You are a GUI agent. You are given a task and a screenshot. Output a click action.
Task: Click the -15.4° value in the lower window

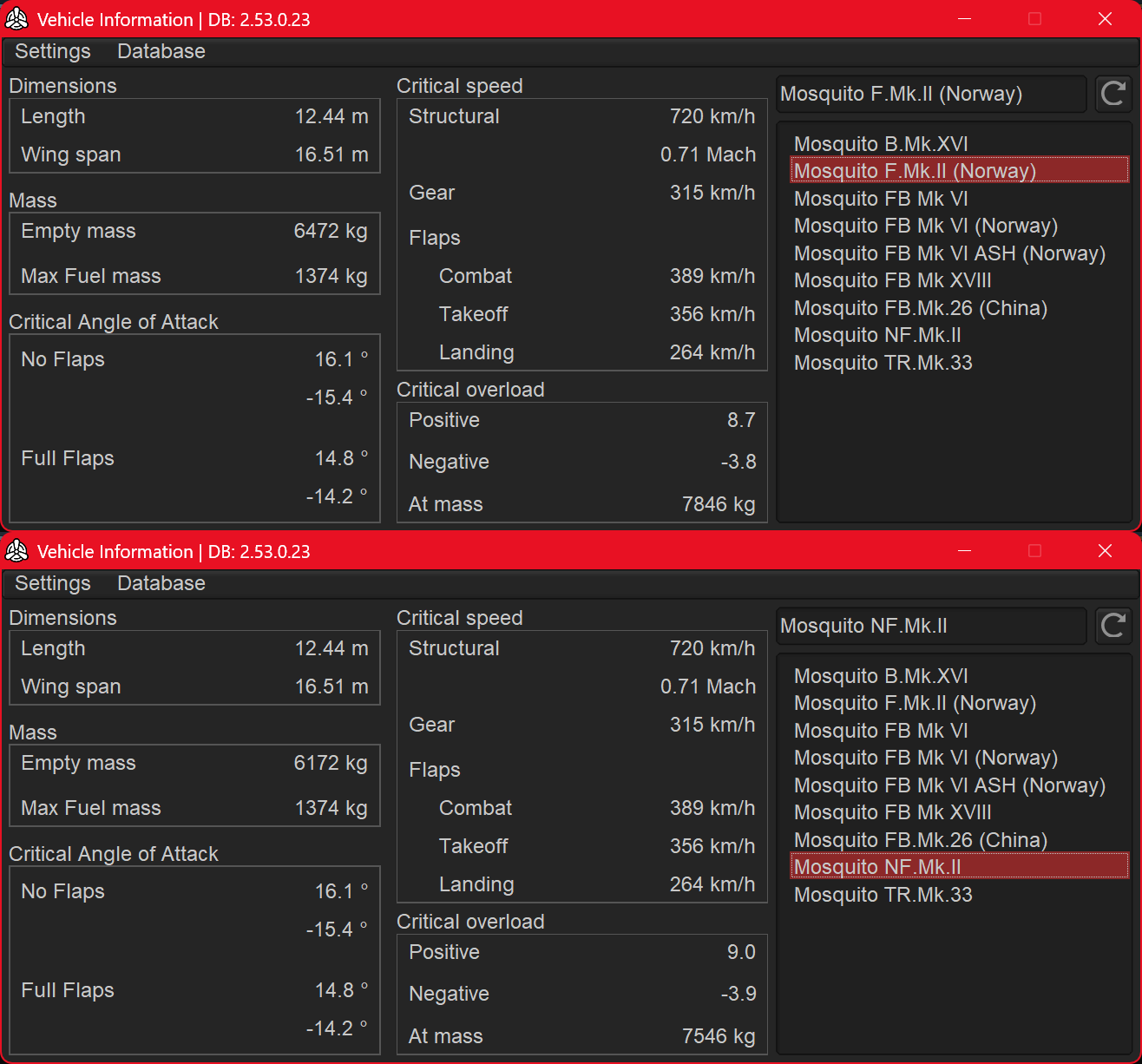(337, 929)
